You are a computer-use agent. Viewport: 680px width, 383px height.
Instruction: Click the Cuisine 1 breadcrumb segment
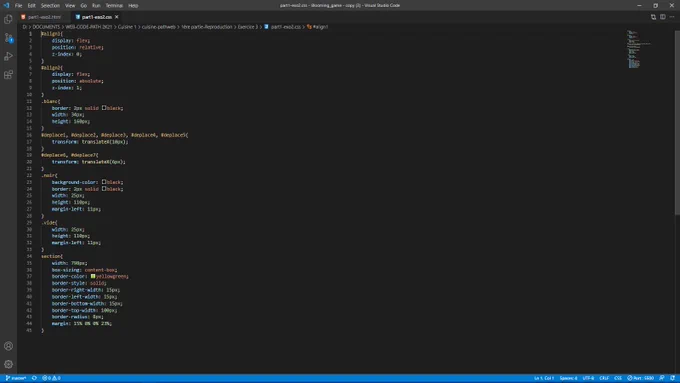(x=127, y=27)
